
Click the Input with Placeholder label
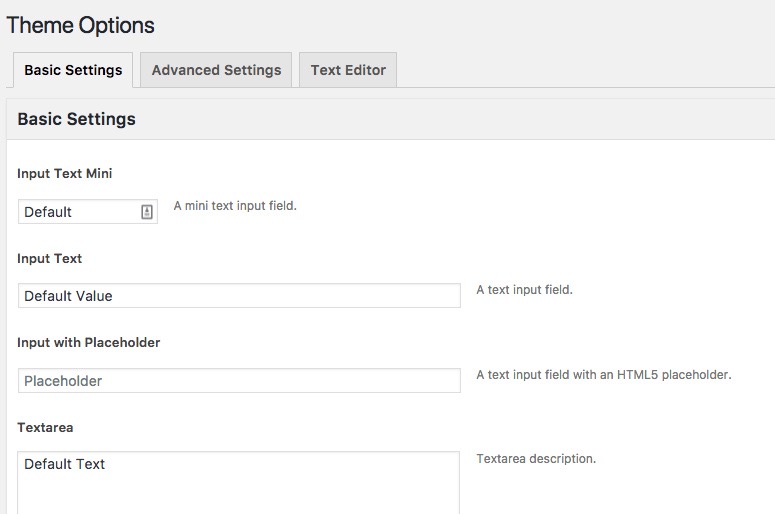tap(89, 342)
